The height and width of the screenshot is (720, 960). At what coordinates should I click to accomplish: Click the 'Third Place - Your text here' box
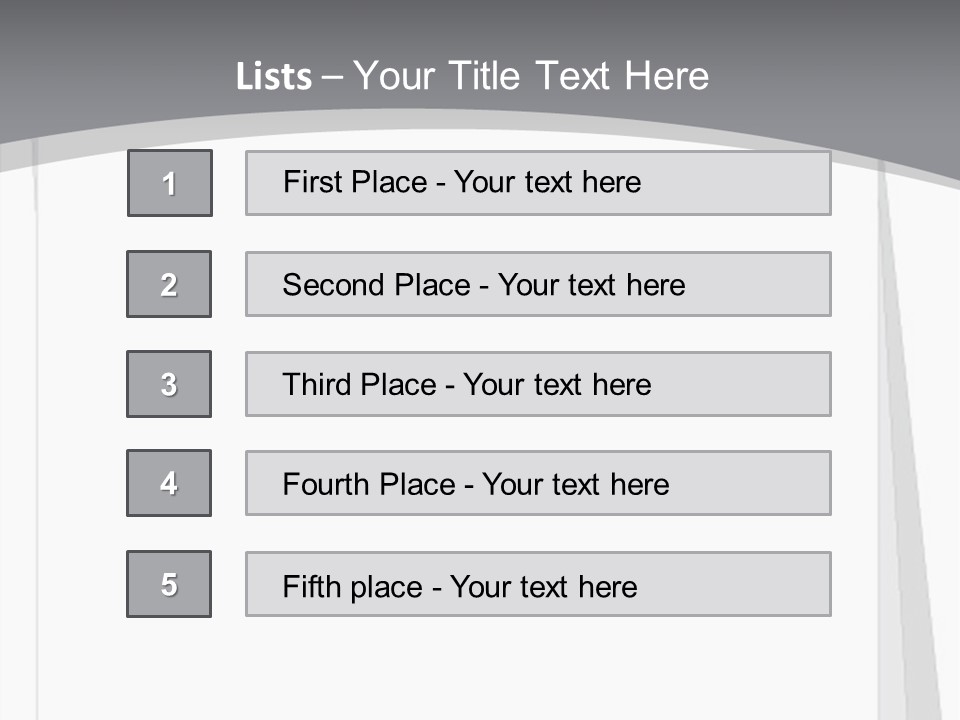[538, 384]
